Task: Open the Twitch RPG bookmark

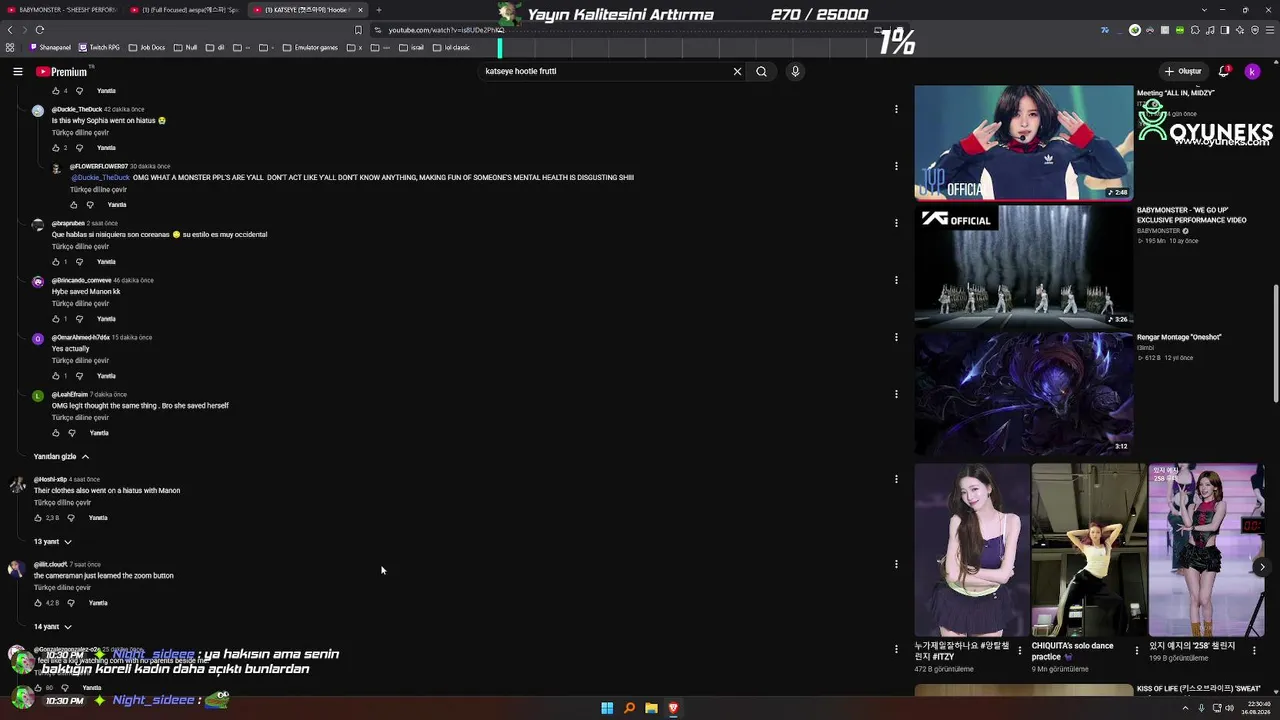Action: [99, 48]
